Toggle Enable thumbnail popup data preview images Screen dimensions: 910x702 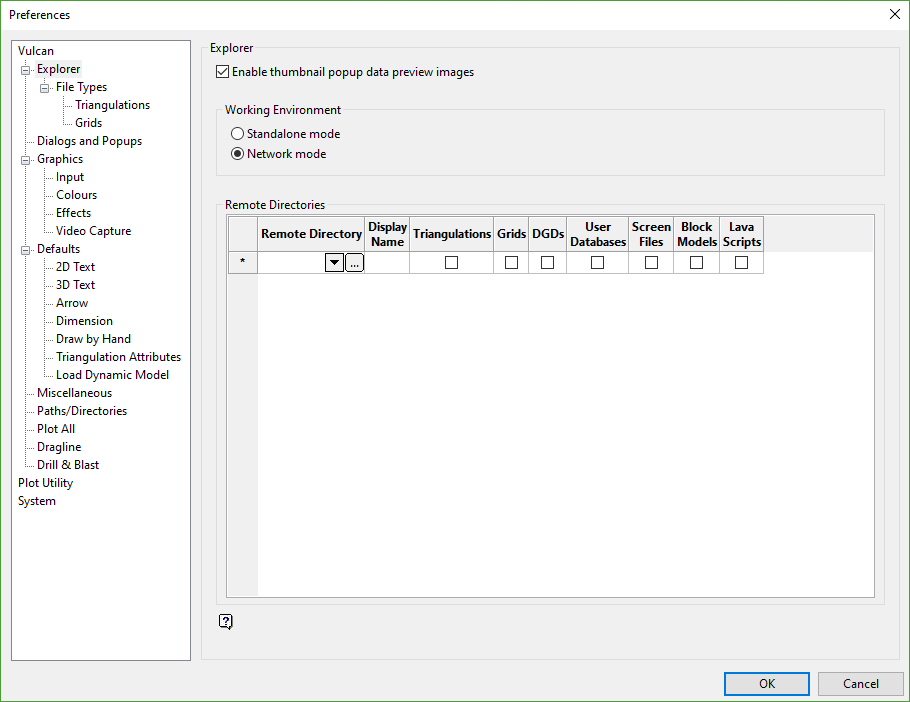tap(222, 72)
